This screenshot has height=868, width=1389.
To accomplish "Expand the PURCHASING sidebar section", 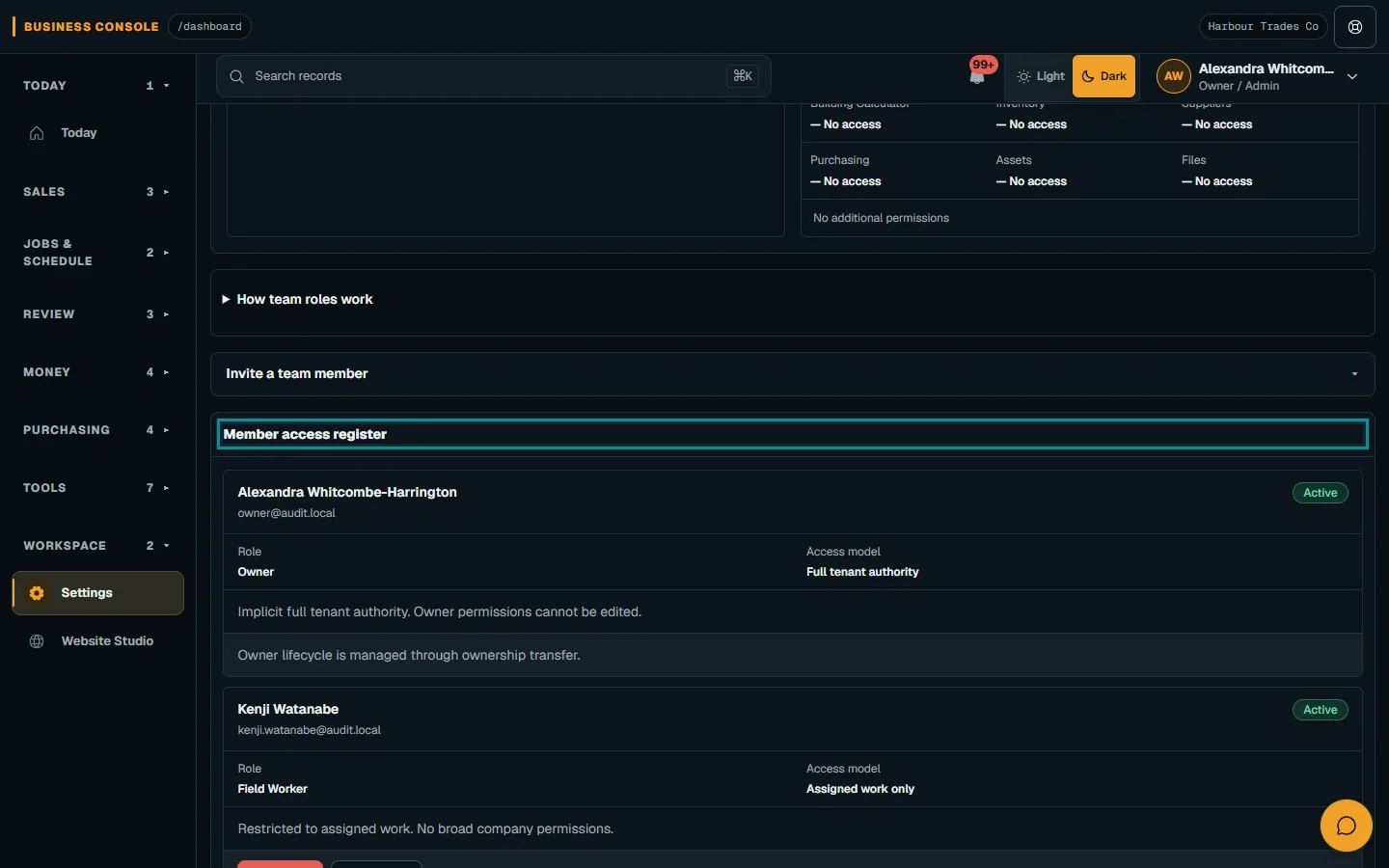I will [96, 430].
